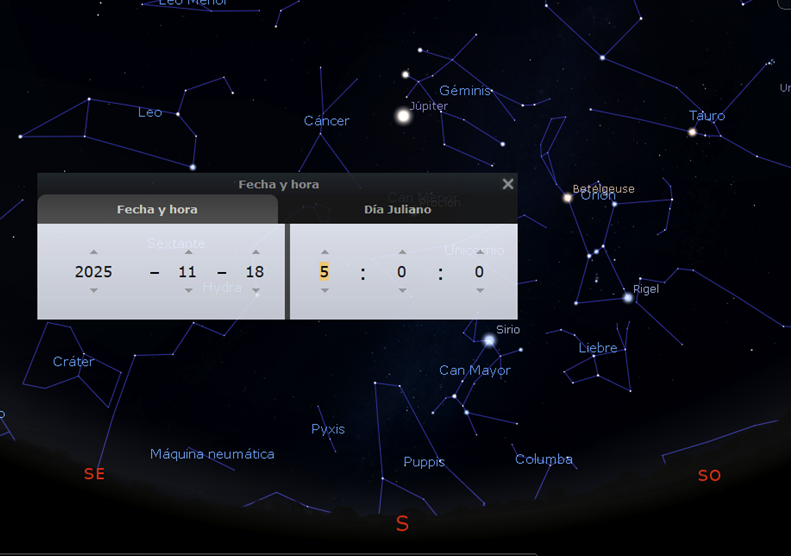Select planet Júpiter in the sky
Screen dimensions: 791x556
404,117
